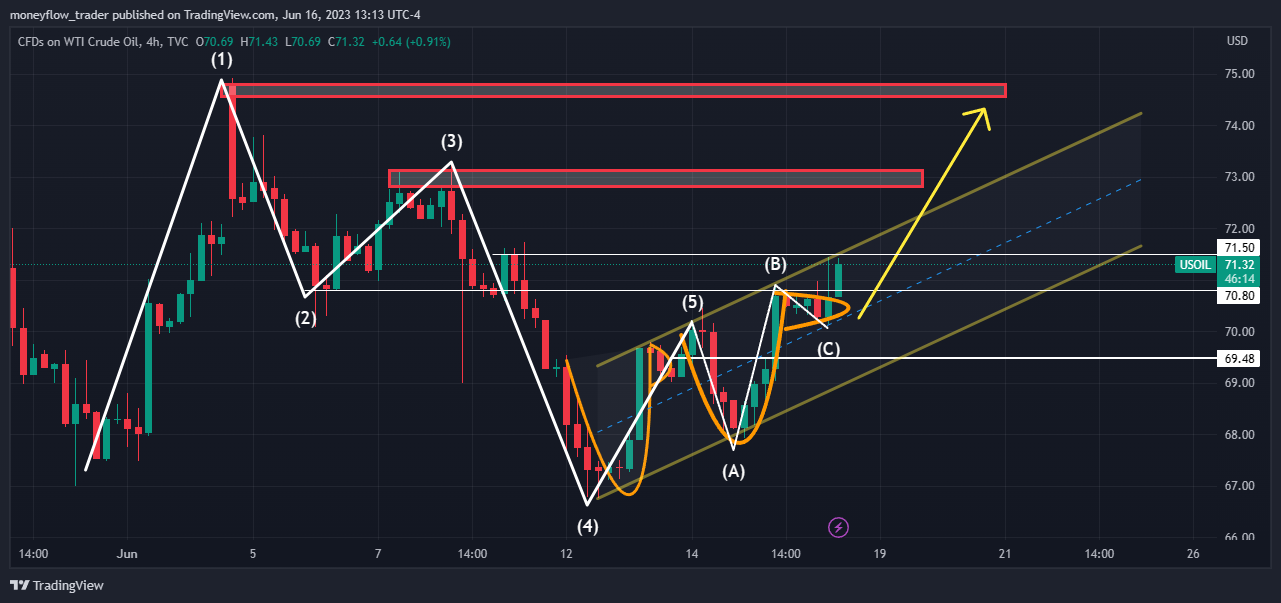Select the wave label (2)
Viewport: 1281px width, 603px height.
coord(305,319)
